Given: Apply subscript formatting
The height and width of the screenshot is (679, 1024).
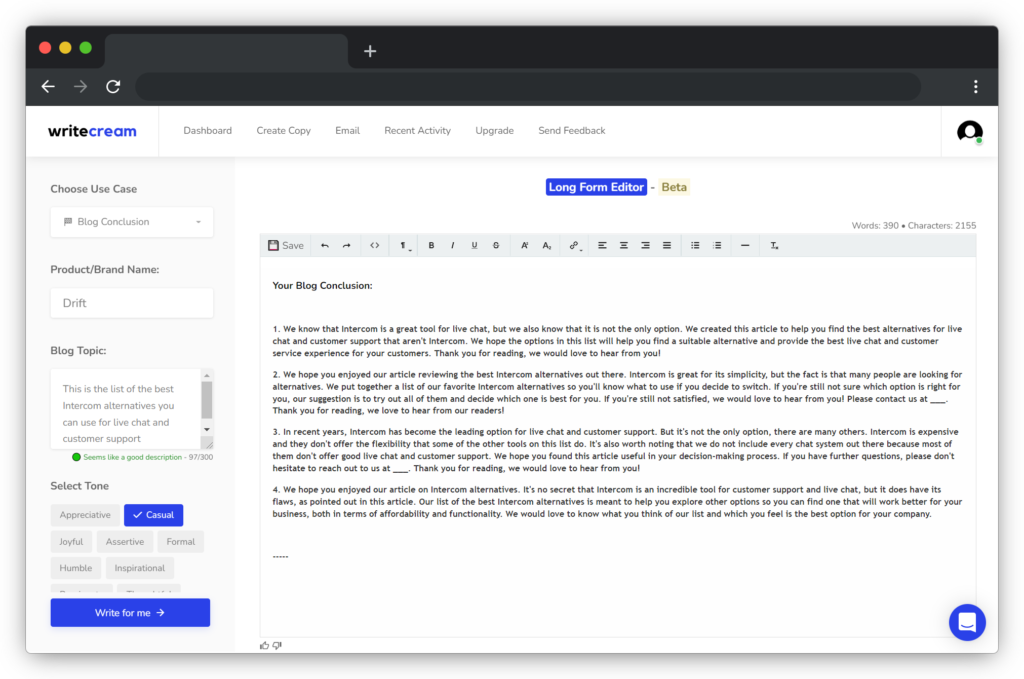Looking at the screenshot, I should point(547,245).
